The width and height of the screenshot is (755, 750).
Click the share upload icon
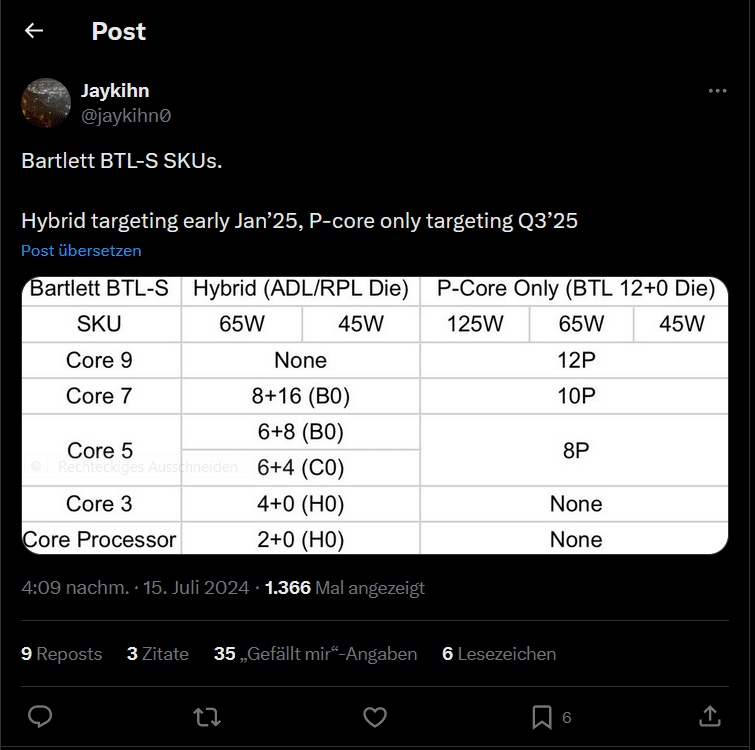pos(709,716)
